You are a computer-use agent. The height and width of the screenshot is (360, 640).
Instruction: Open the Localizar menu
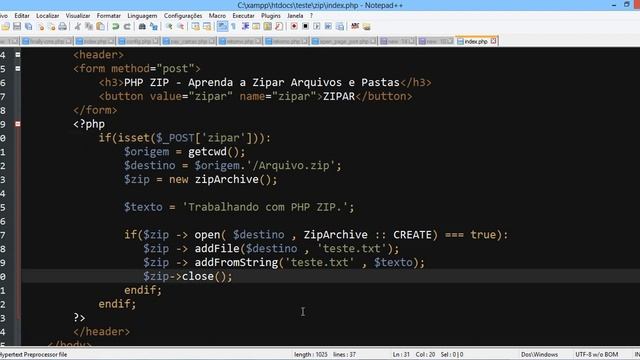point(47,16)
